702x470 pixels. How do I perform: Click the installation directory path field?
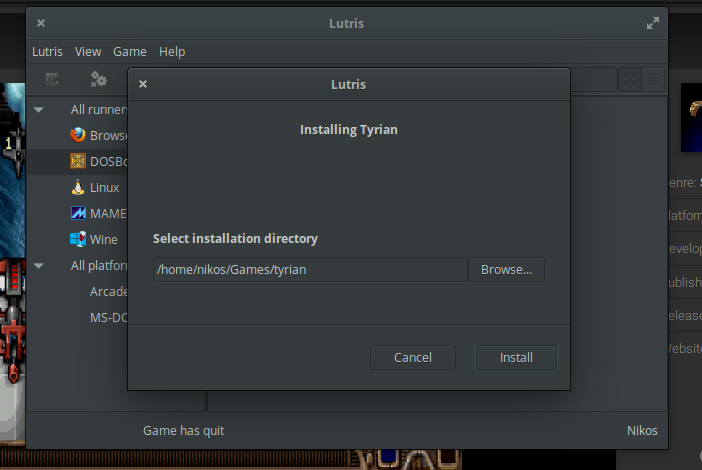[x=310, y=269]
